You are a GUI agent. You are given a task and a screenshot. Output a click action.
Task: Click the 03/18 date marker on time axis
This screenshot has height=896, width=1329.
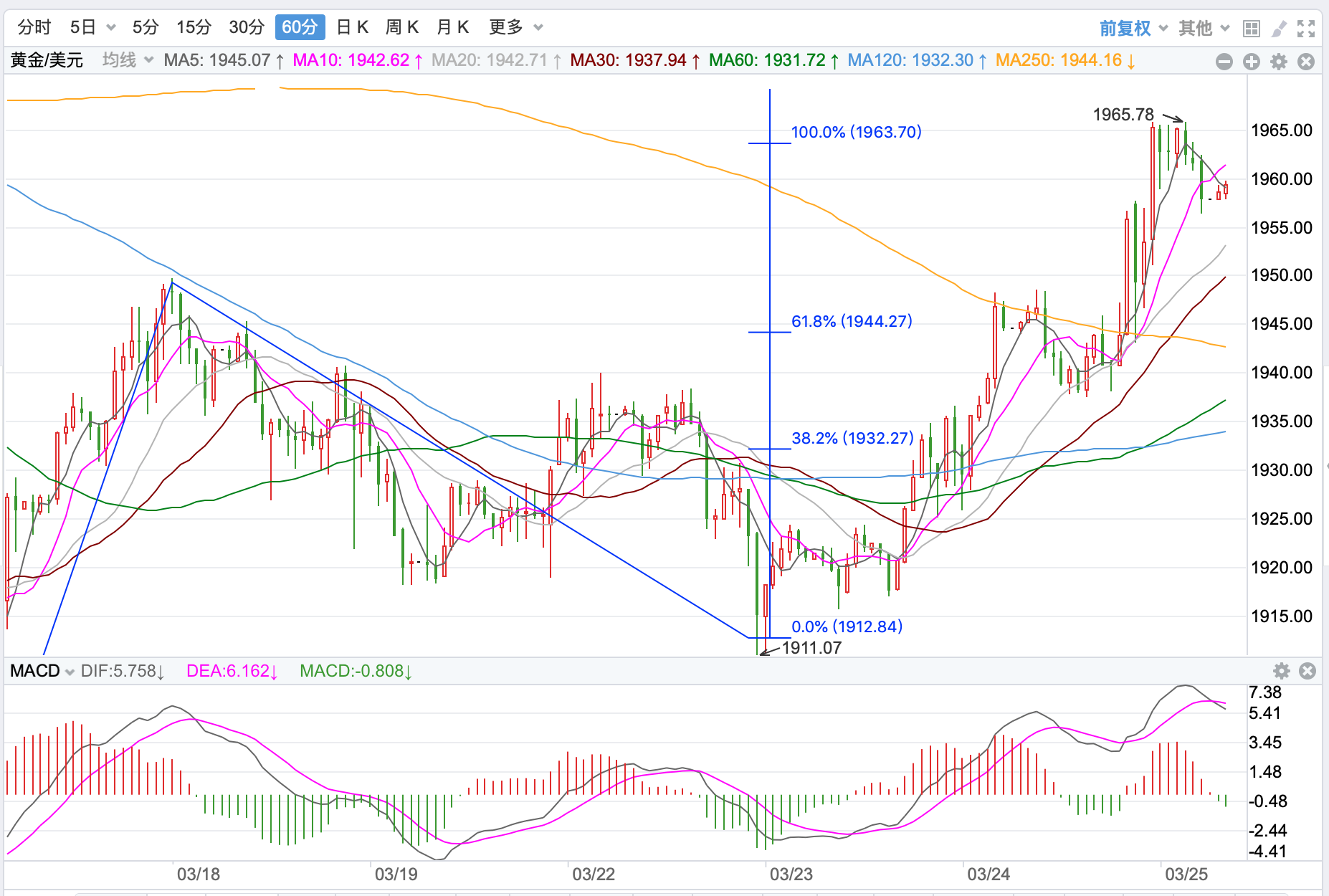tap(199, 874)
